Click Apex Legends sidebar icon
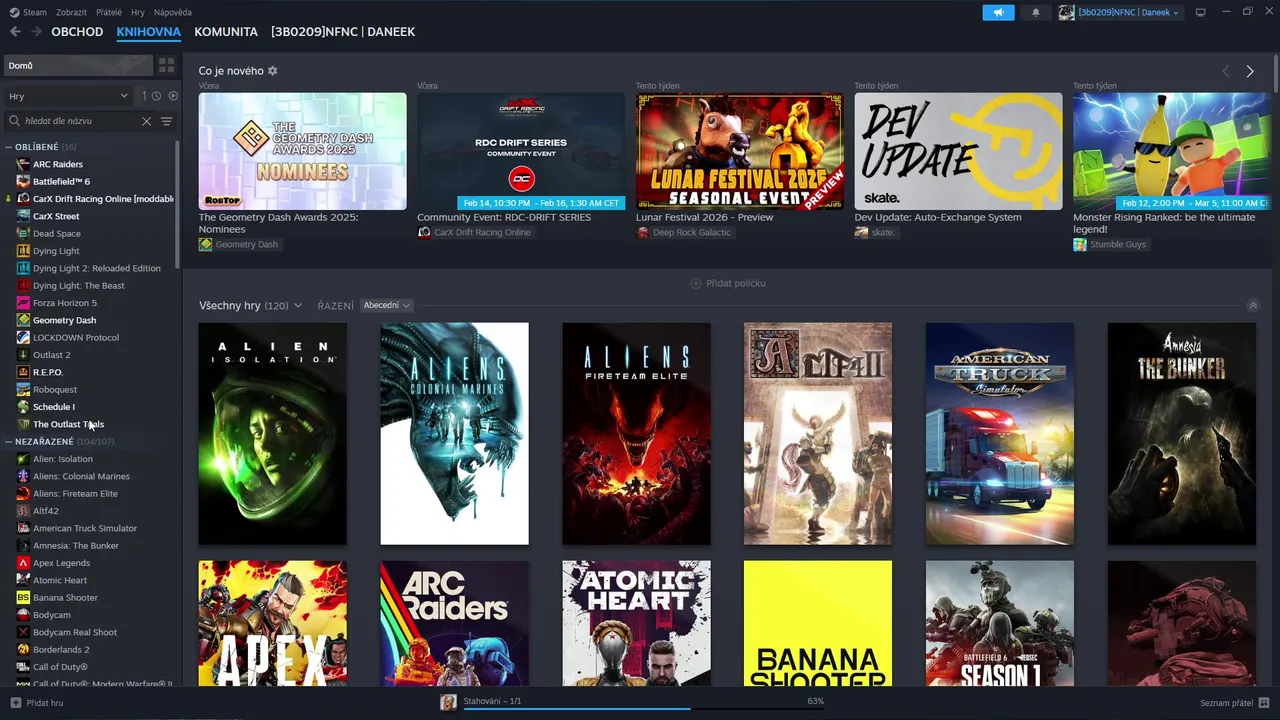 (x=23, y=563)
